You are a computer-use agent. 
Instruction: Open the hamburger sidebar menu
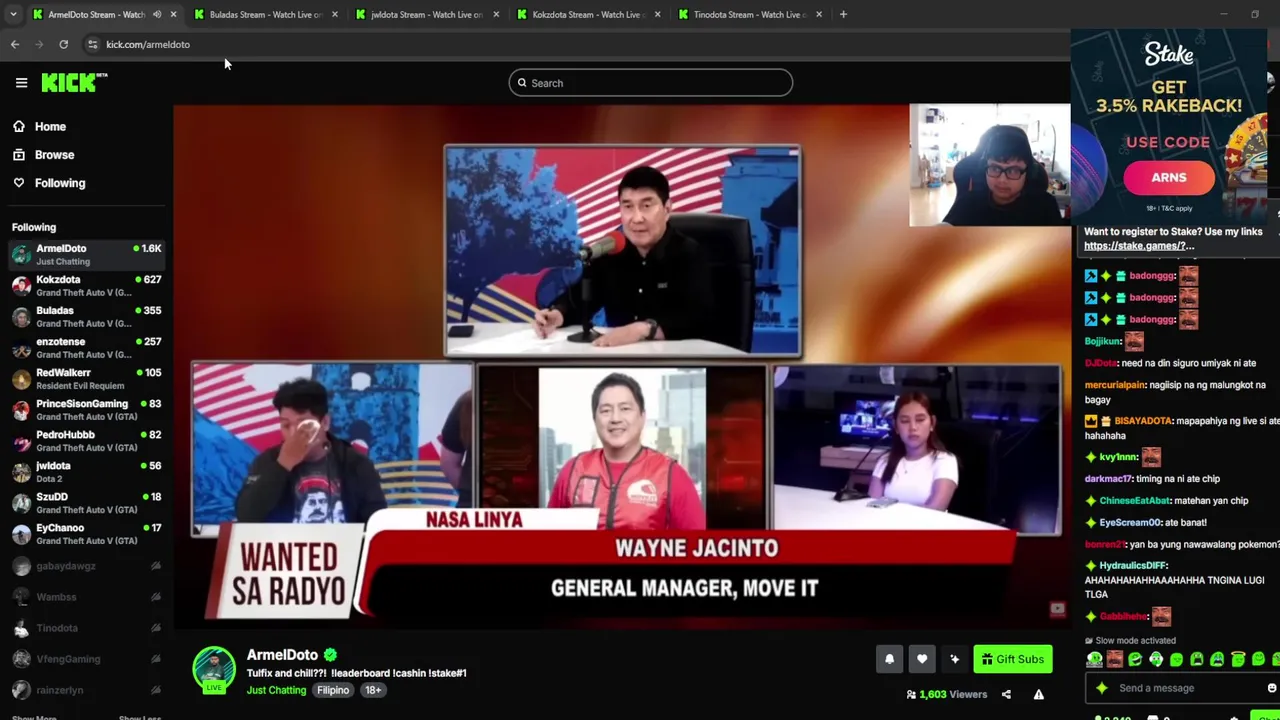[21, 83]
